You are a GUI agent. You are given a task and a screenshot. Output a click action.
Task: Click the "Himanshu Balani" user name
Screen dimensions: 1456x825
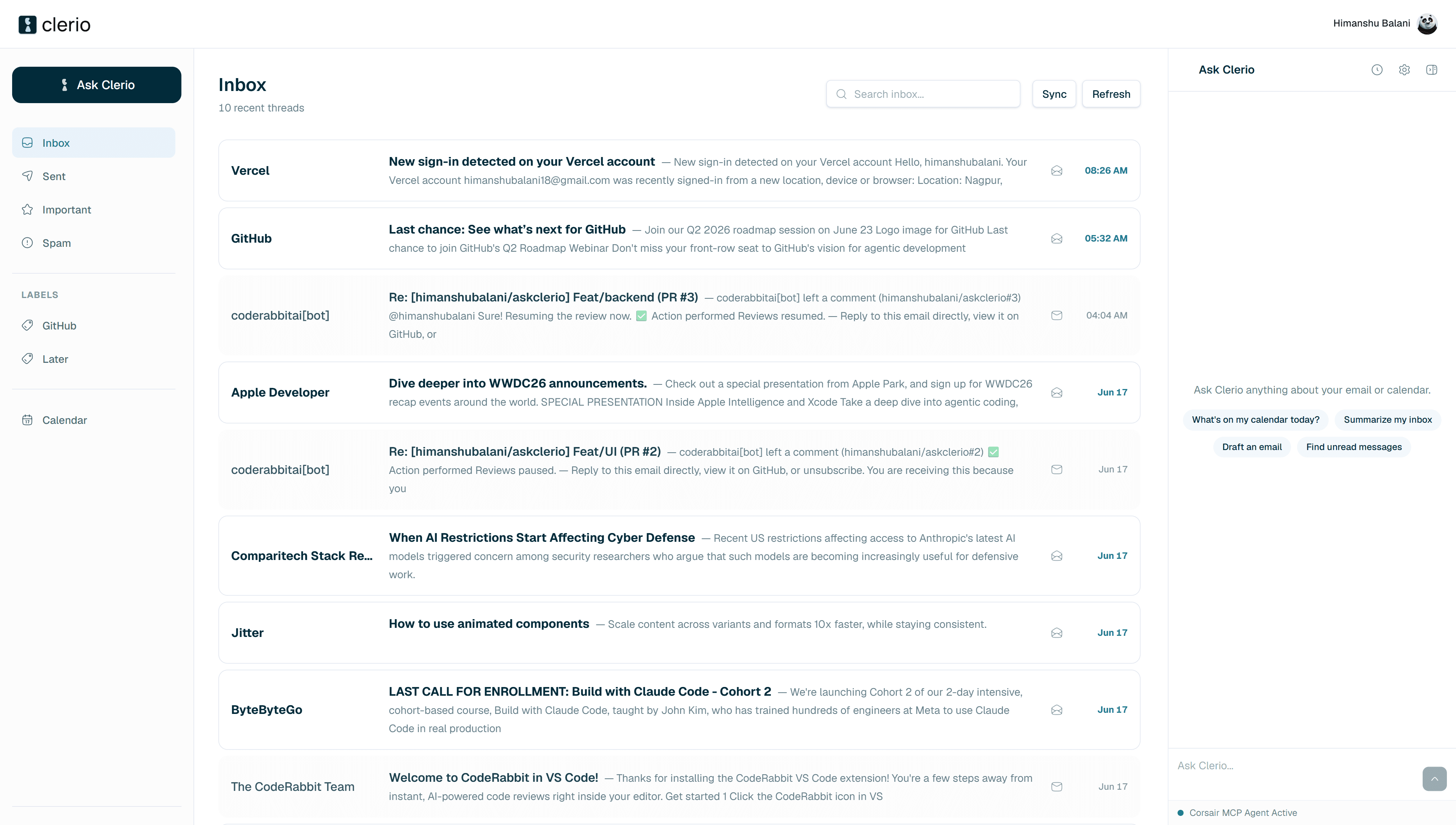tap(1371, 23)
